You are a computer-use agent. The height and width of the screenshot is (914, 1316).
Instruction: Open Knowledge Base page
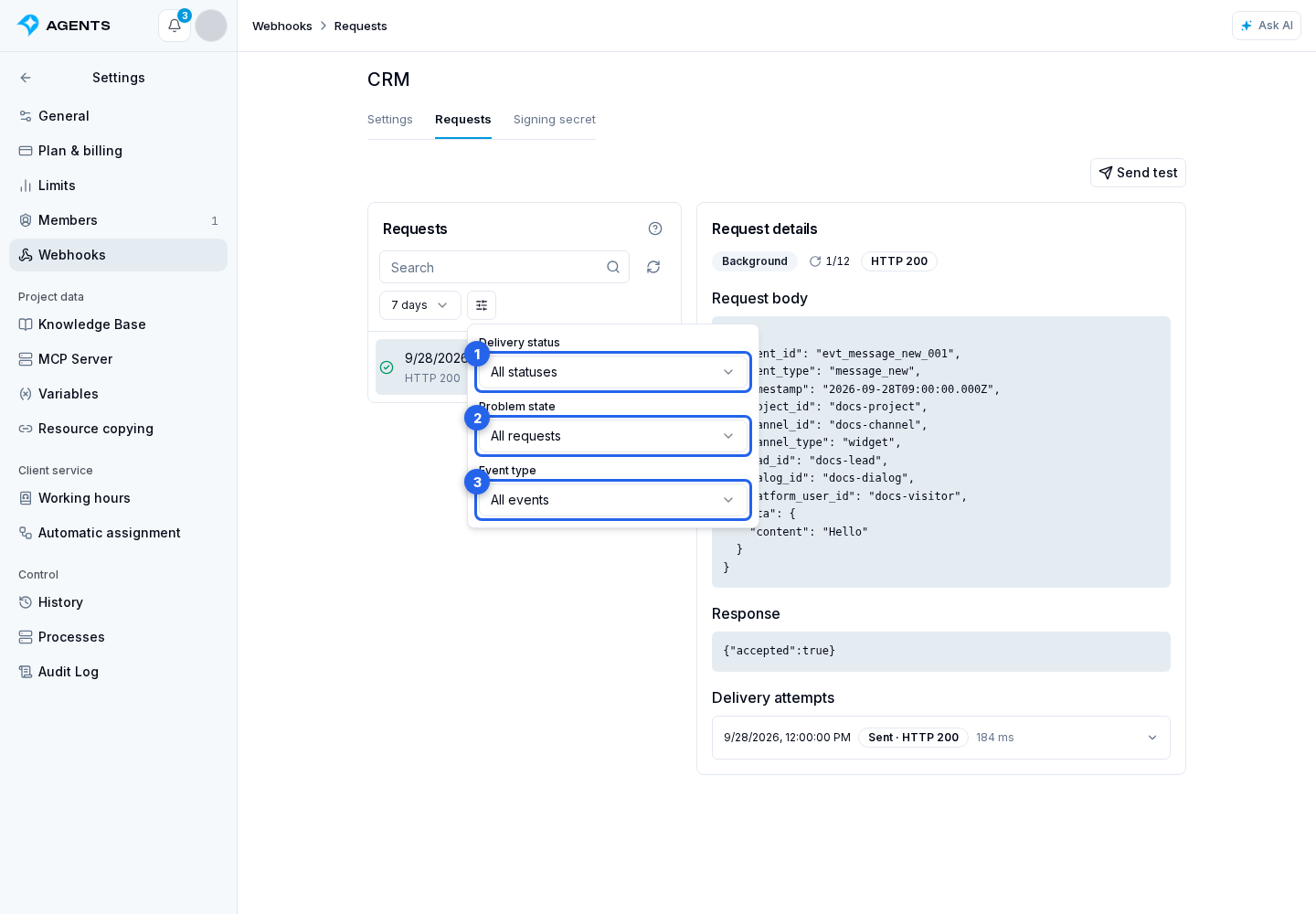click(119, 324)
